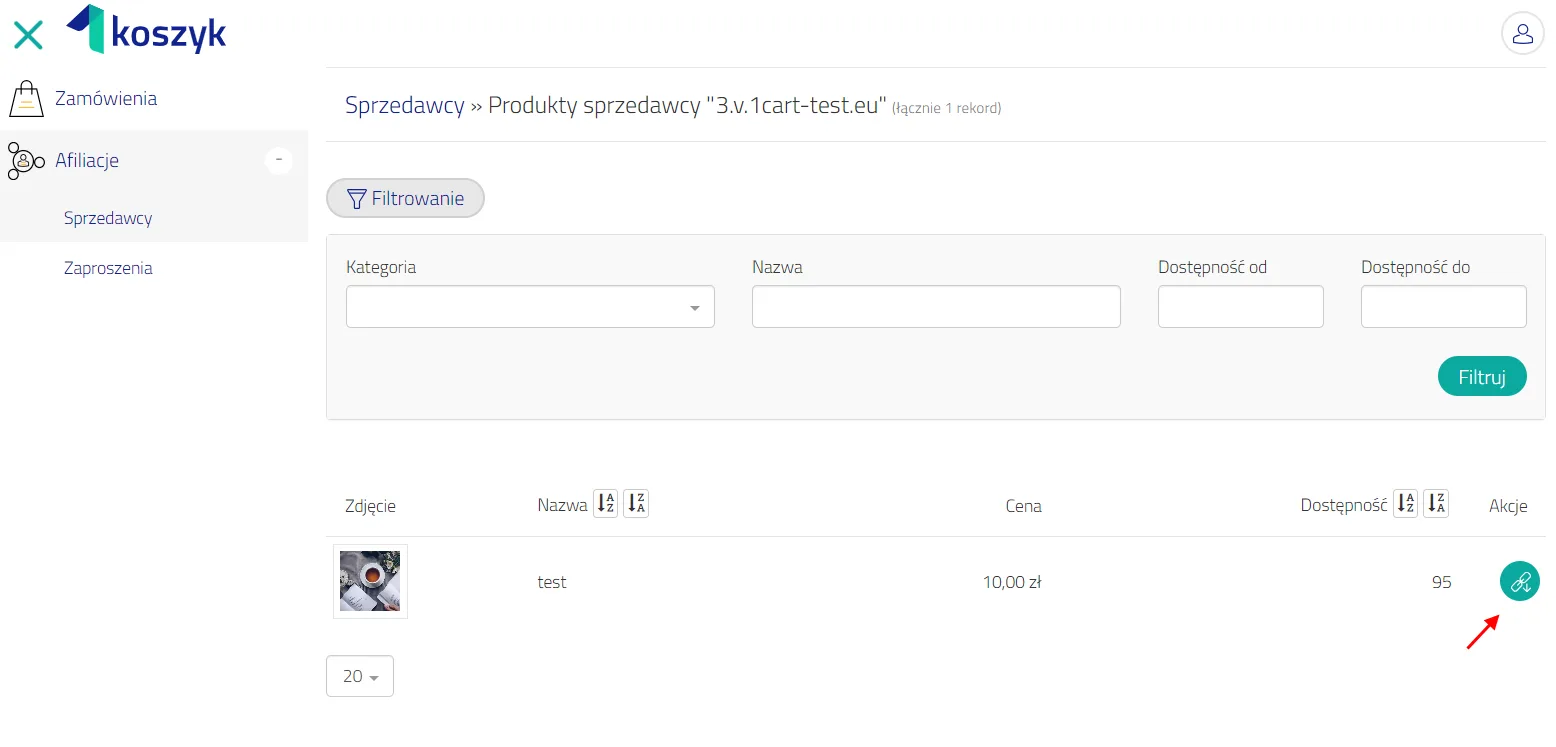The image size is (1556, 747).
Task: Click the koszyk logo
Action: (x=146, y=30)
